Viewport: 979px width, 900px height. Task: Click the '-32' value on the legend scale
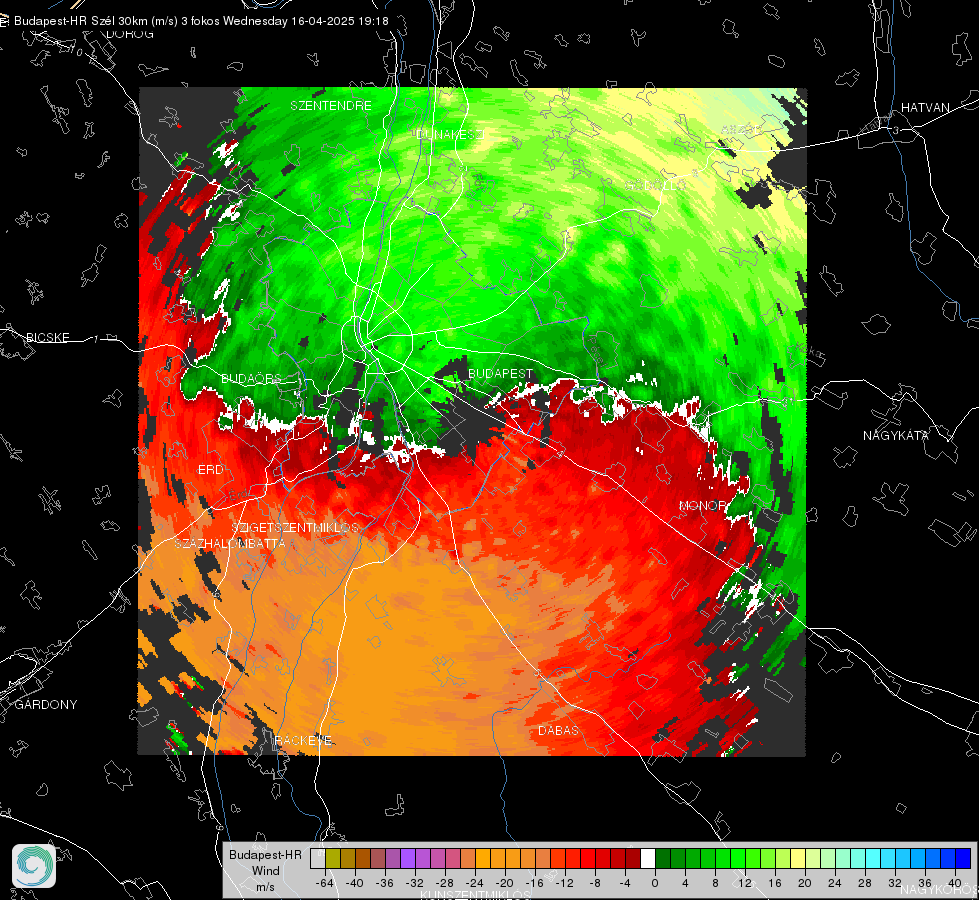415,883
